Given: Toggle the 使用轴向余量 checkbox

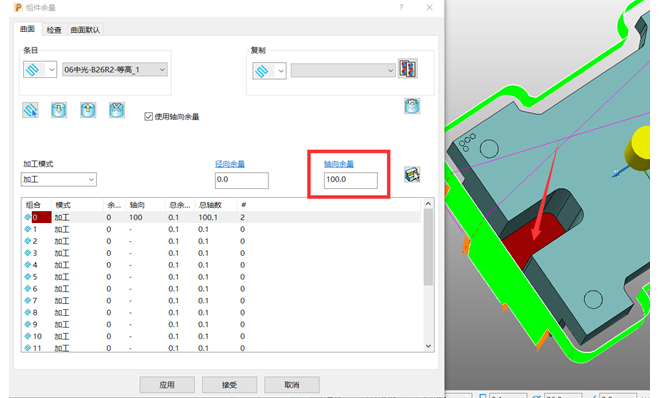Looking at the screenshot, I should [148, 116].
